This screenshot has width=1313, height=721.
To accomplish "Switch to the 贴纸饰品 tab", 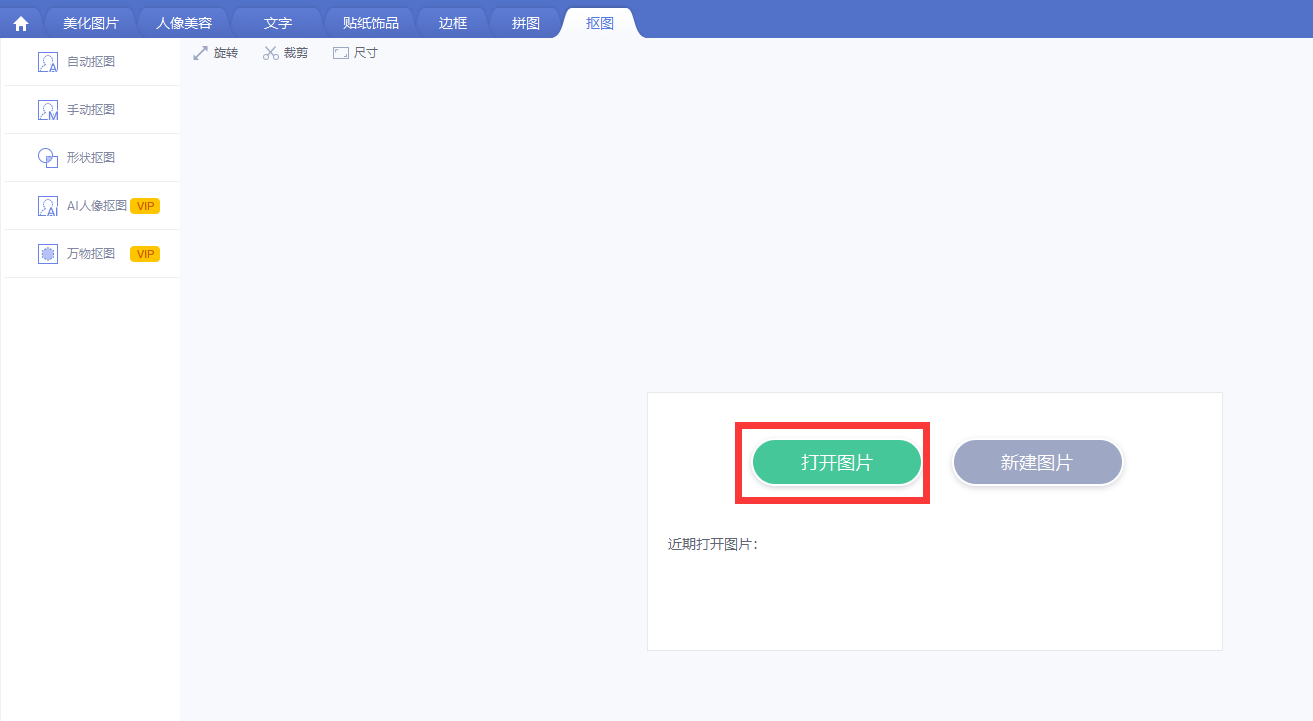I will click(370, 23).
